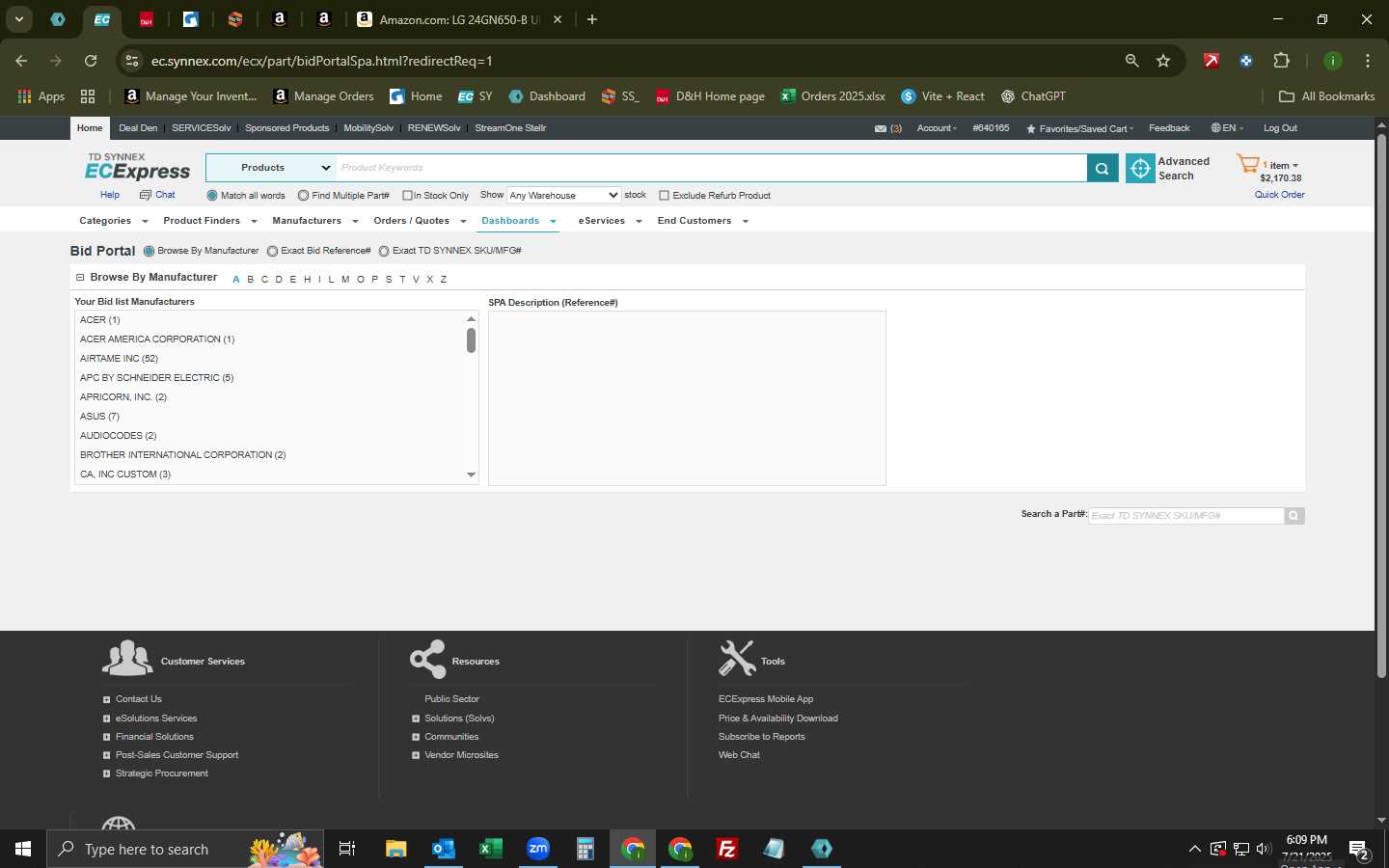Screen dimensions: 1389x868
Task: Open Zoom from the taskbar
Action: (537, 849)
